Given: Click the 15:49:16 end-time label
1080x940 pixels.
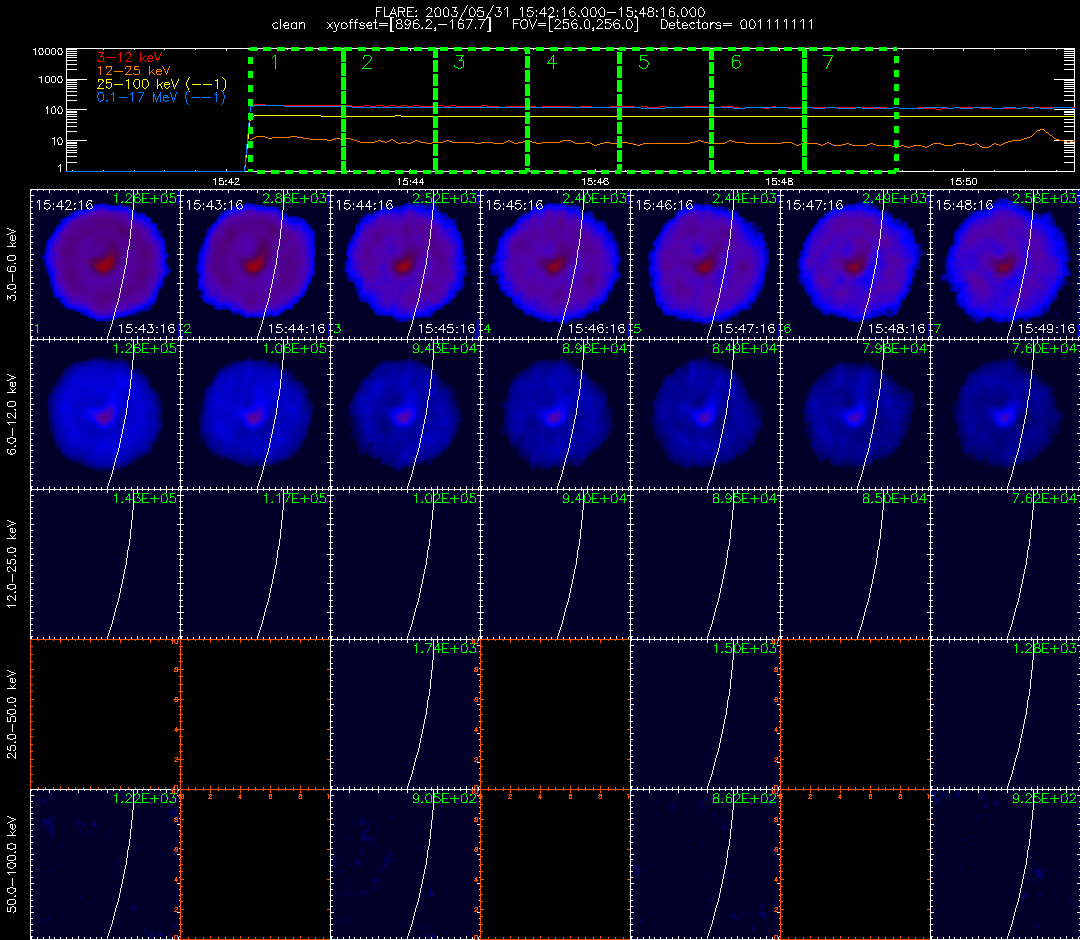Looking at the screenshot, I should [1046, 329].
